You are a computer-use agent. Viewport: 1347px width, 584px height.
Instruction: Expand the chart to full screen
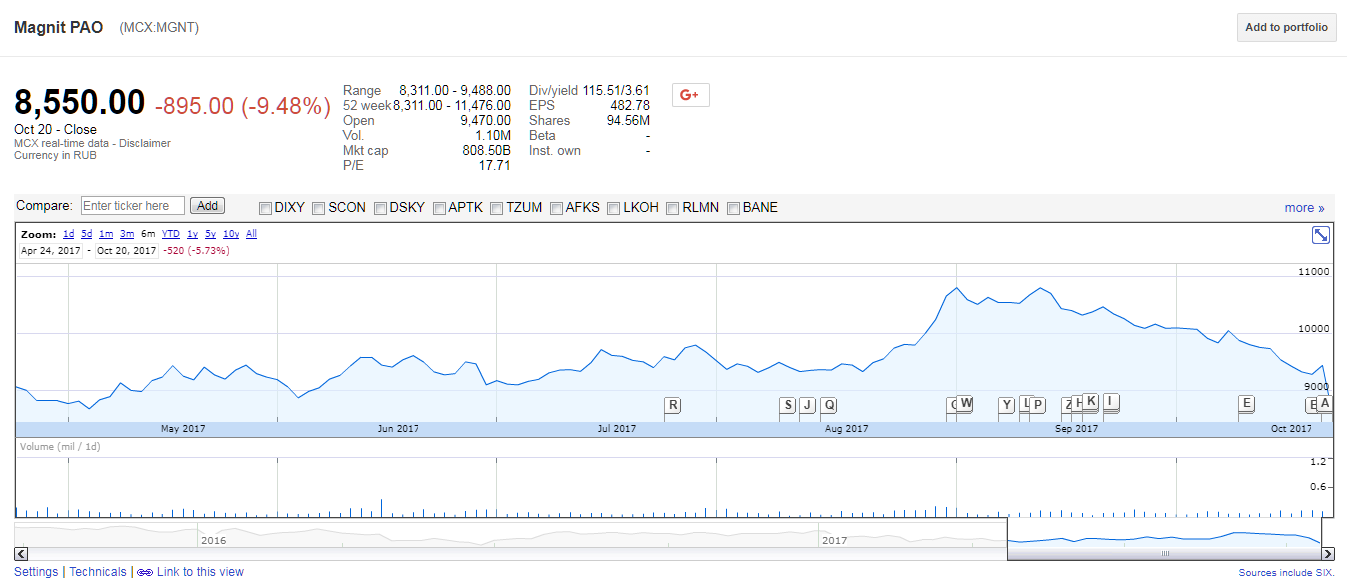(1321, 234)
